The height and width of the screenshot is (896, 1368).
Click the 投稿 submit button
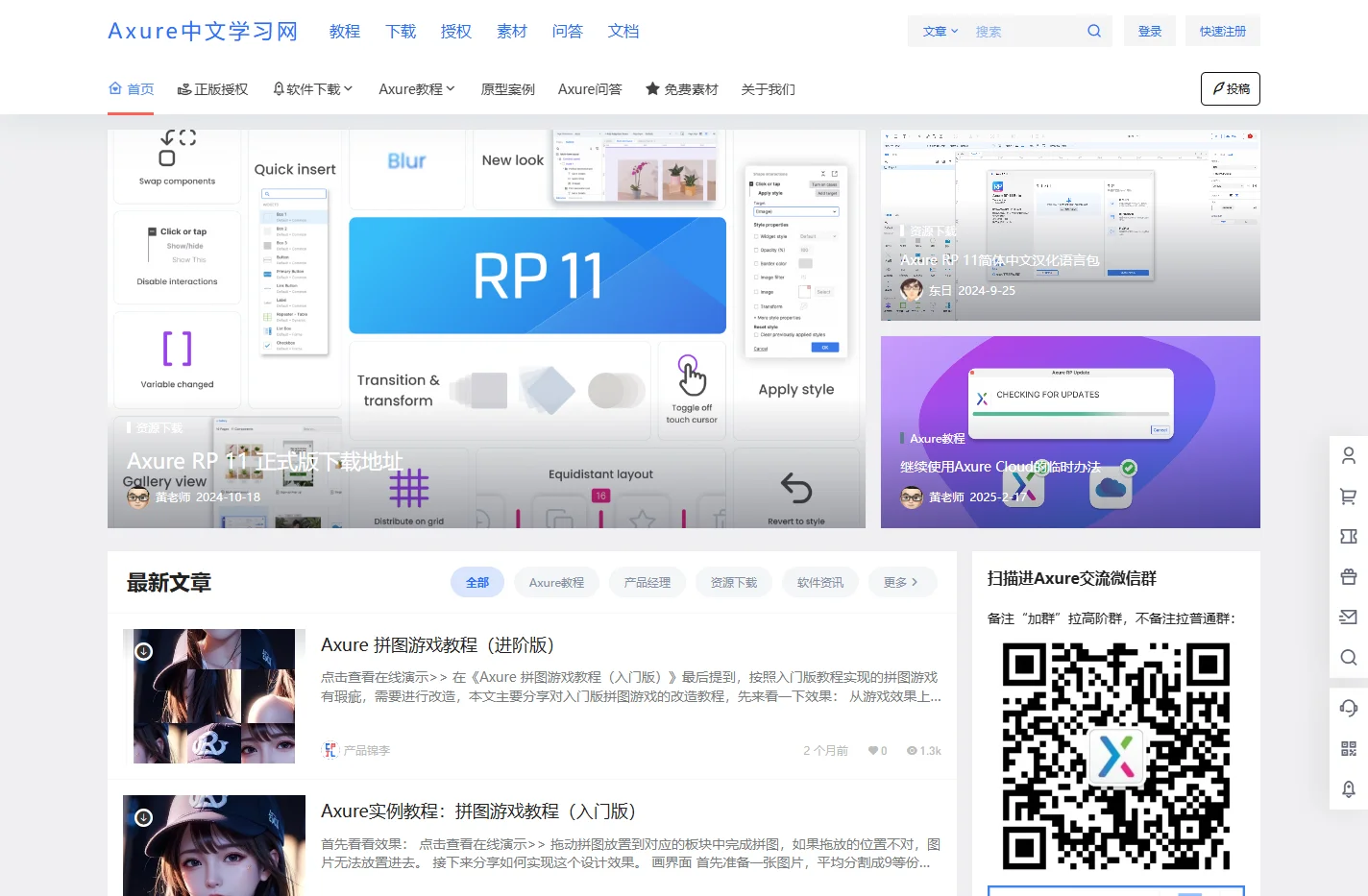click(x=1231, y=88)
